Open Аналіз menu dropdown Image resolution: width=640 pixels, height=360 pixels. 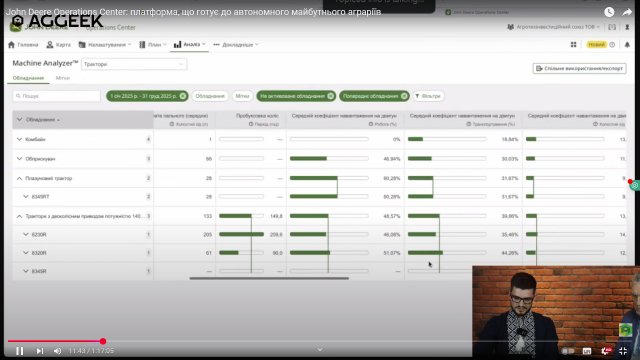click(x=189, y=44)
